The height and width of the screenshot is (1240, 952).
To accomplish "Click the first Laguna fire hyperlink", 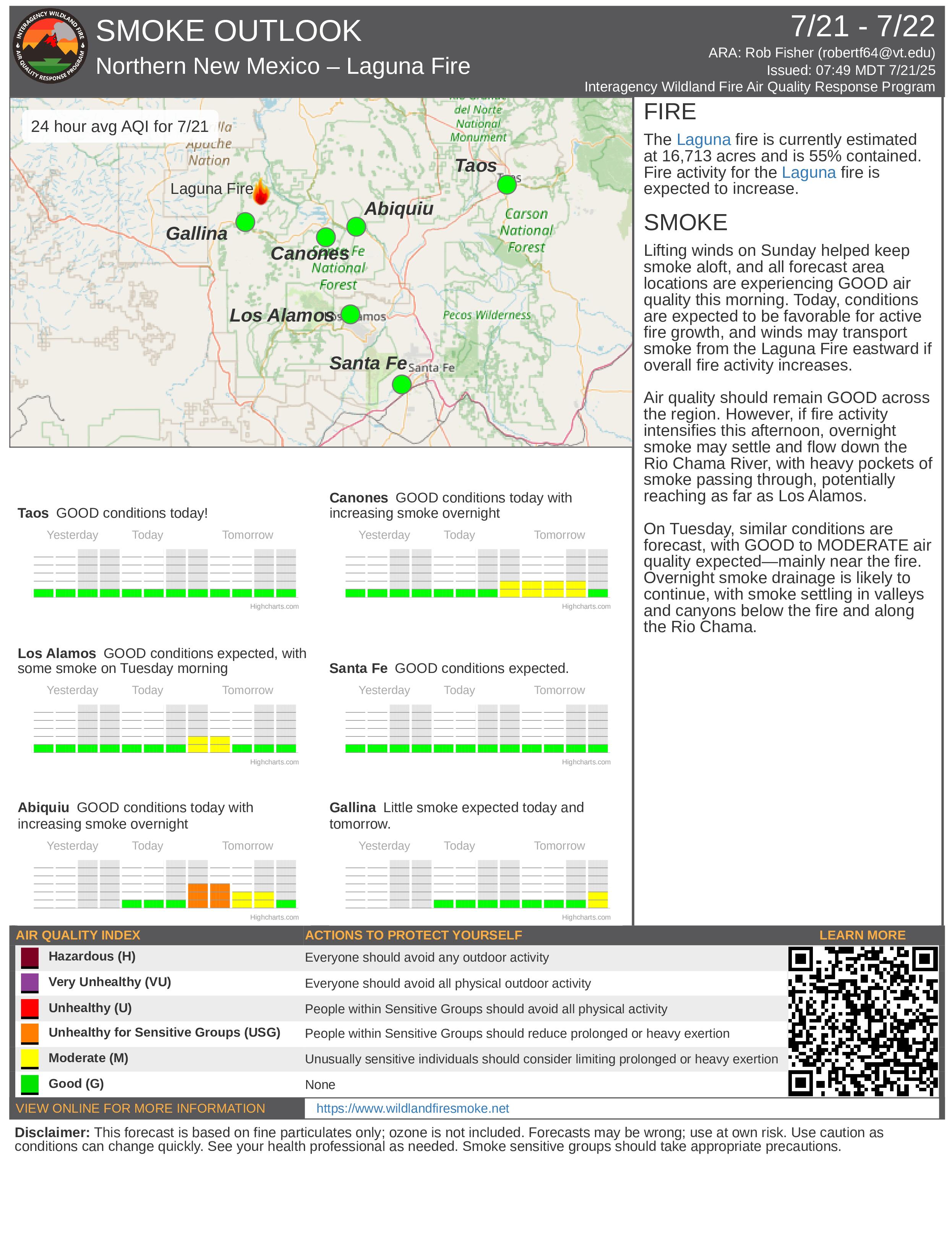I will 703,140.
